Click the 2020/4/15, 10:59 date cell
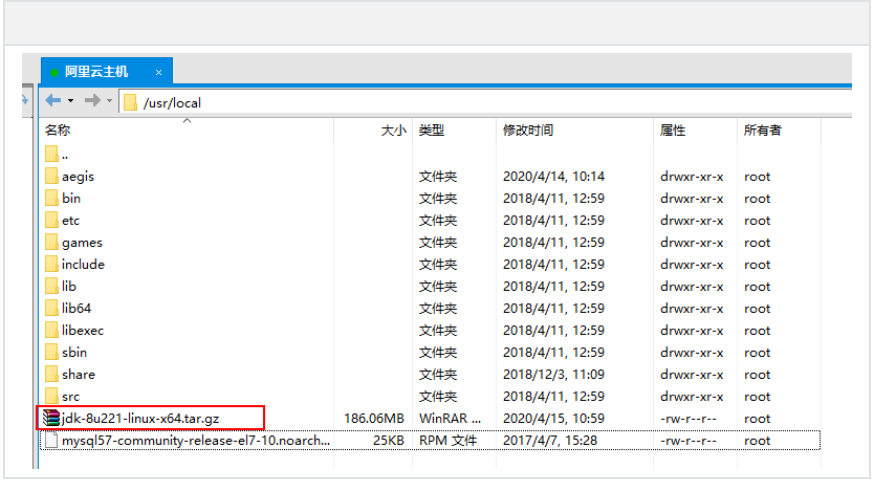 (553, 418)
